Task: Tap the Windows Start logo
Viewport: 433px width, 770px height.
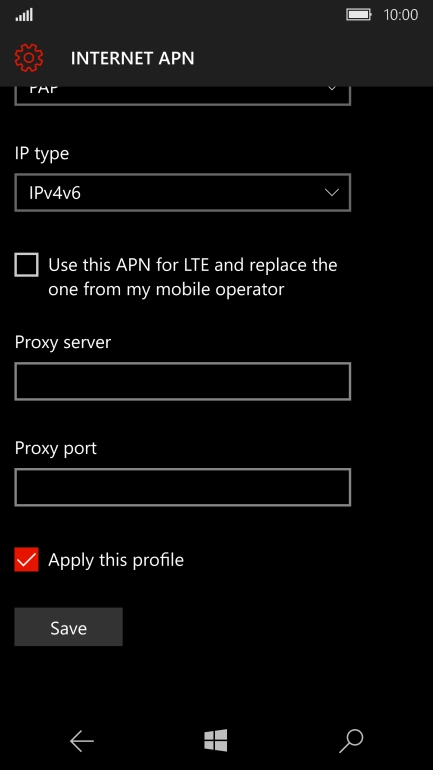Action: 216,740
